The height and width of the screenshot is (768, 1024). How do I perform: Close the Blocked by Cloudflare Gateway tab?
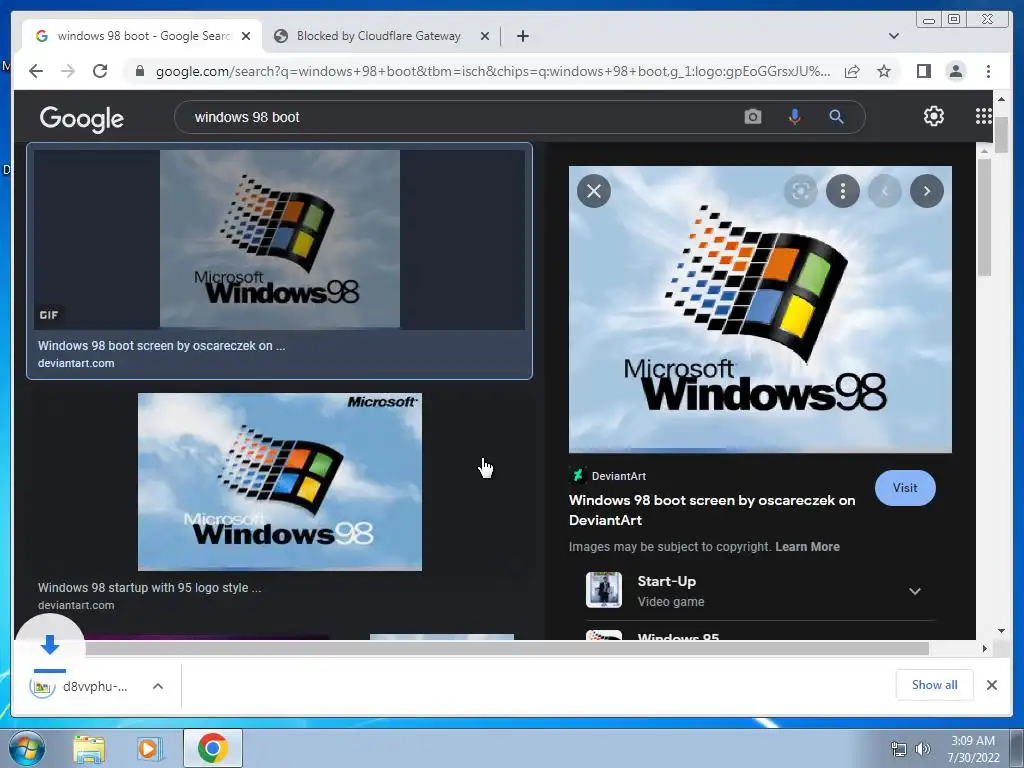point(485,36)
